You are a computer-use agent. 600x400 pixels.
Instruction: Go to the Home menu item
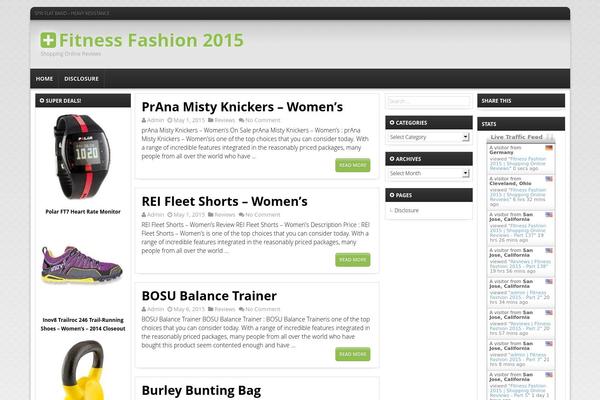tap(44, 78)
